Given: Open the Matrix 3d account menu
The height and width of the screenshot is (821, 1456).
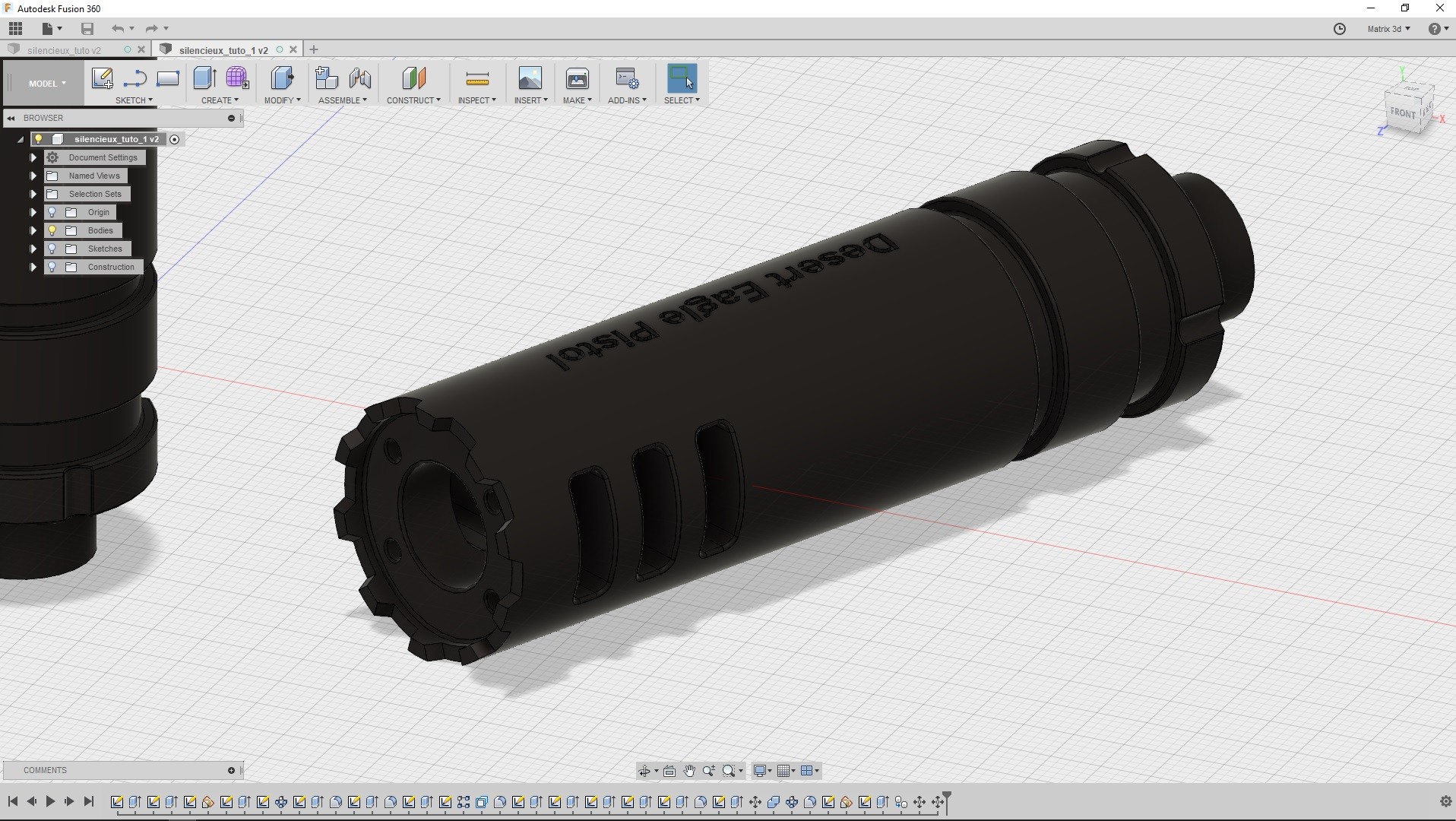Looking at the screenshot, I should pos(1388,29).
